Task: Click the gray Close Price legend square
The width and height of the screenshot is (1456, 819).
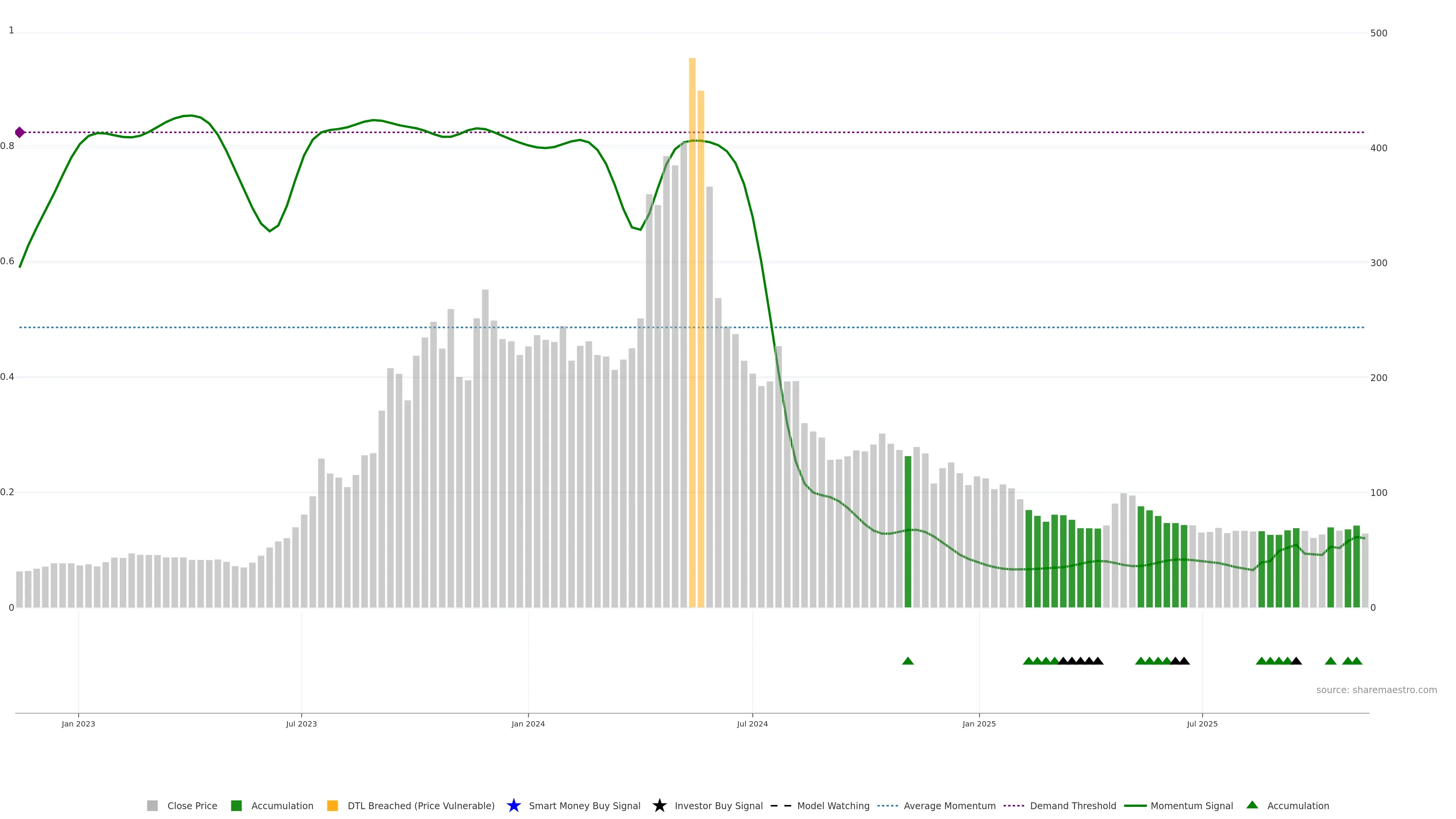Action: pos(152,805)
